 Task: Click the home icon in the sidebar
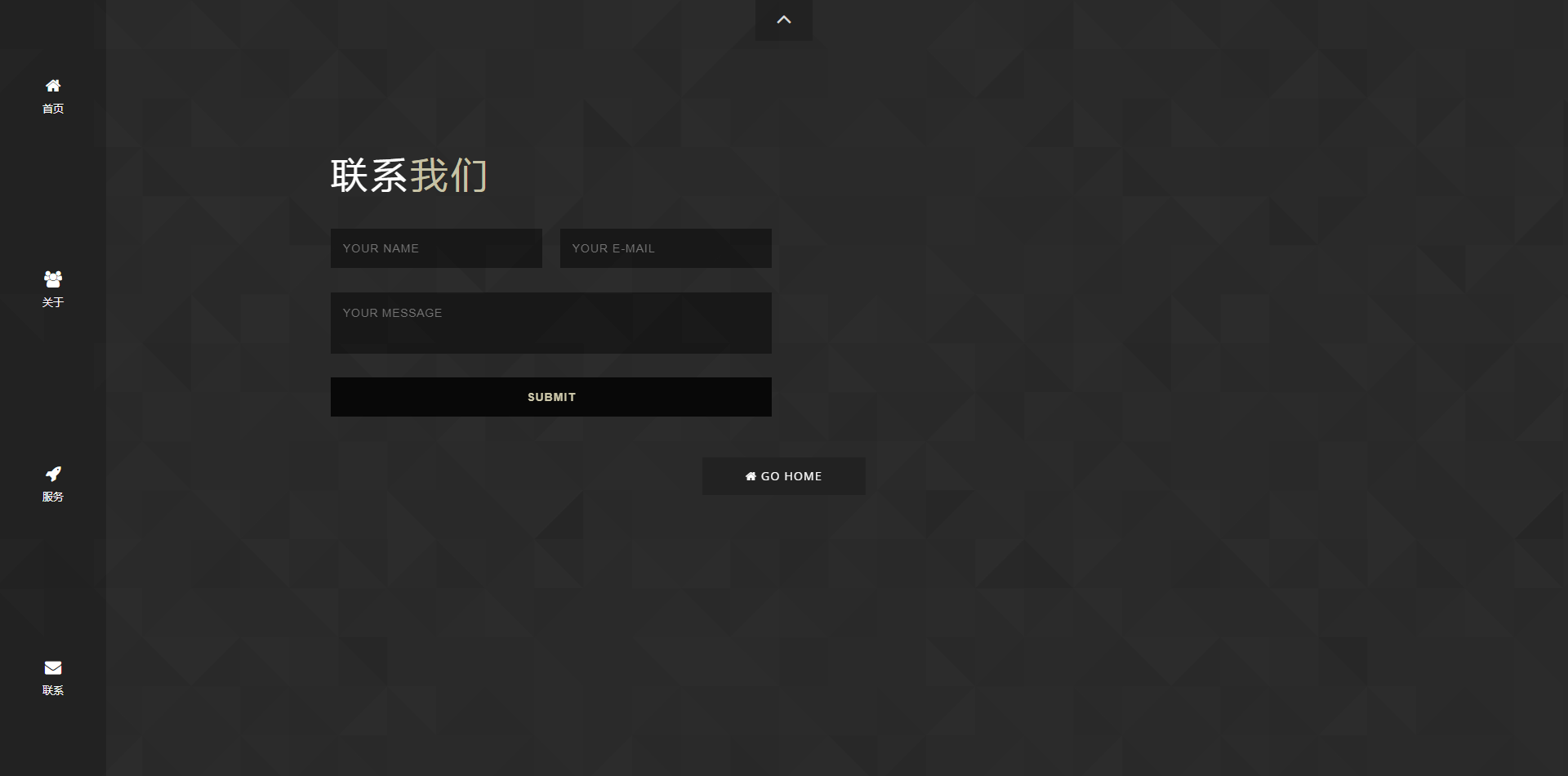[x=53, y=86]
